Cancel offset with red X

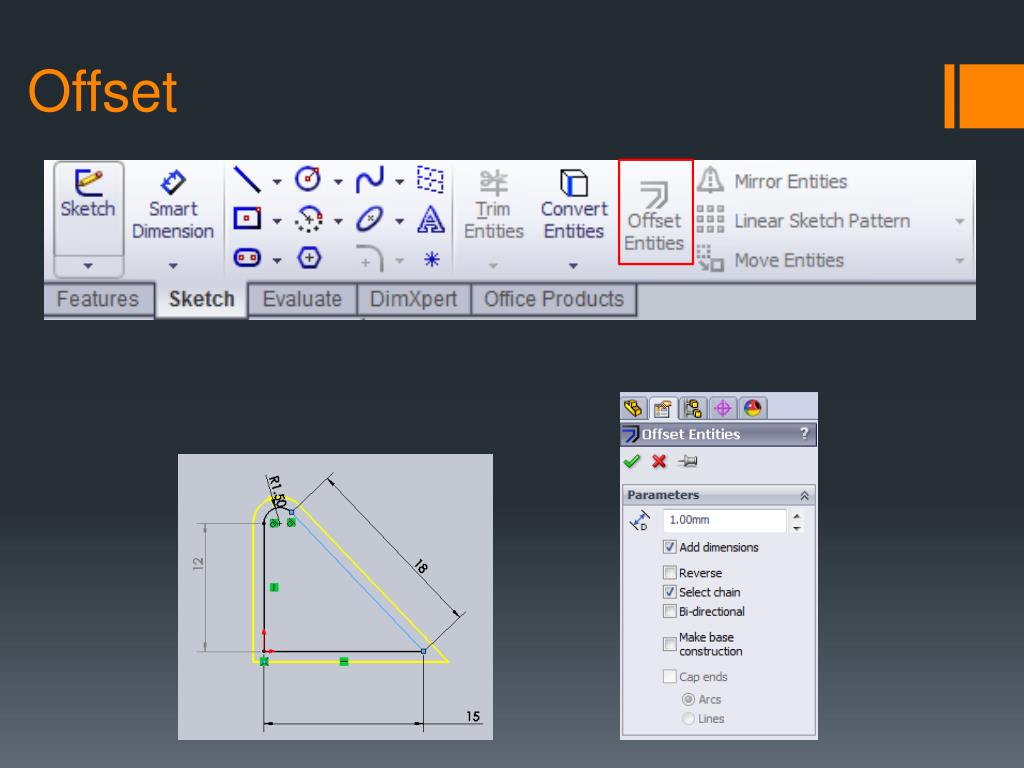[x=659, y=462]
